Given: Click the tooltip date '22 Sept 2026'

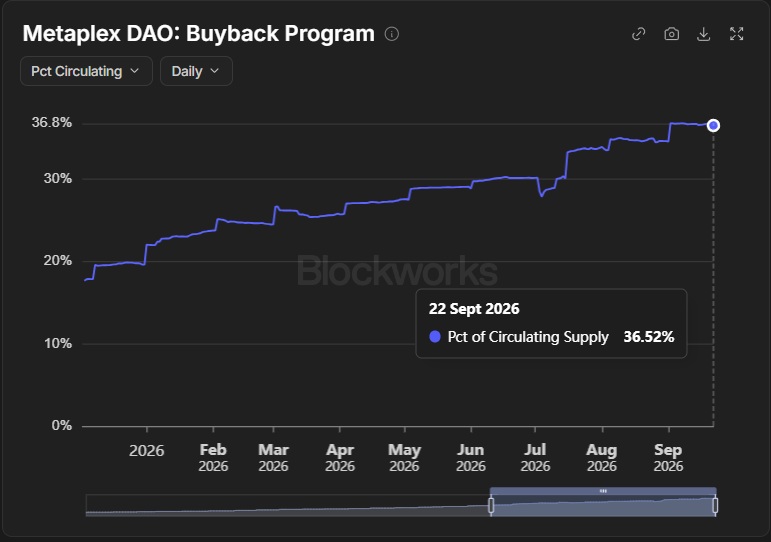Looking at the screenshot, I should pyautogui.click(x=474, y=309).
